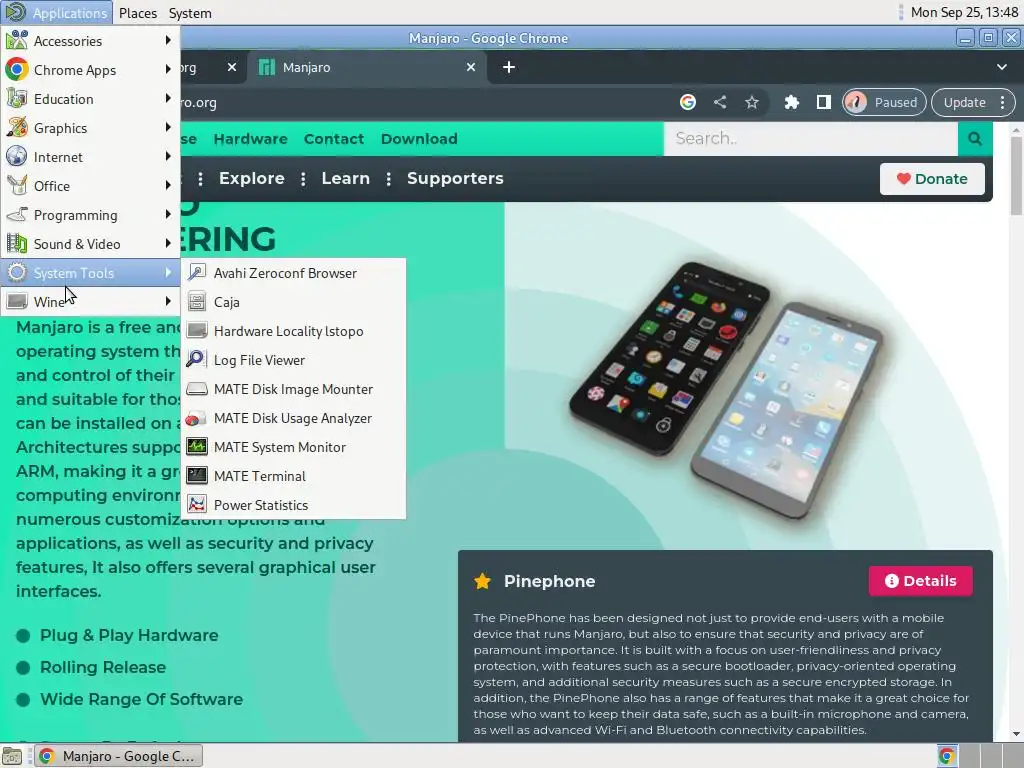Image resolution: width=1024 pixels, height=768 pixels.
Task: Focus the website Search field
Action: click(810, 138)
